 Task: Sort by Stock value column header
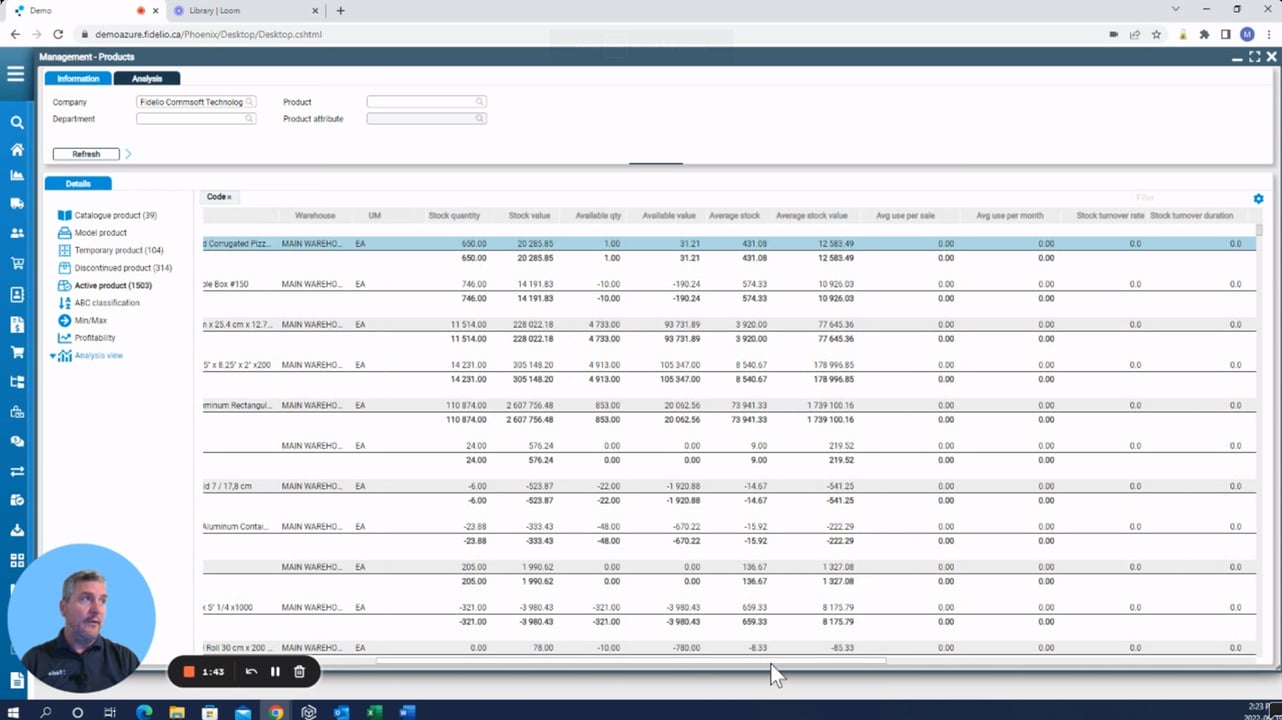tap(529, 216)
